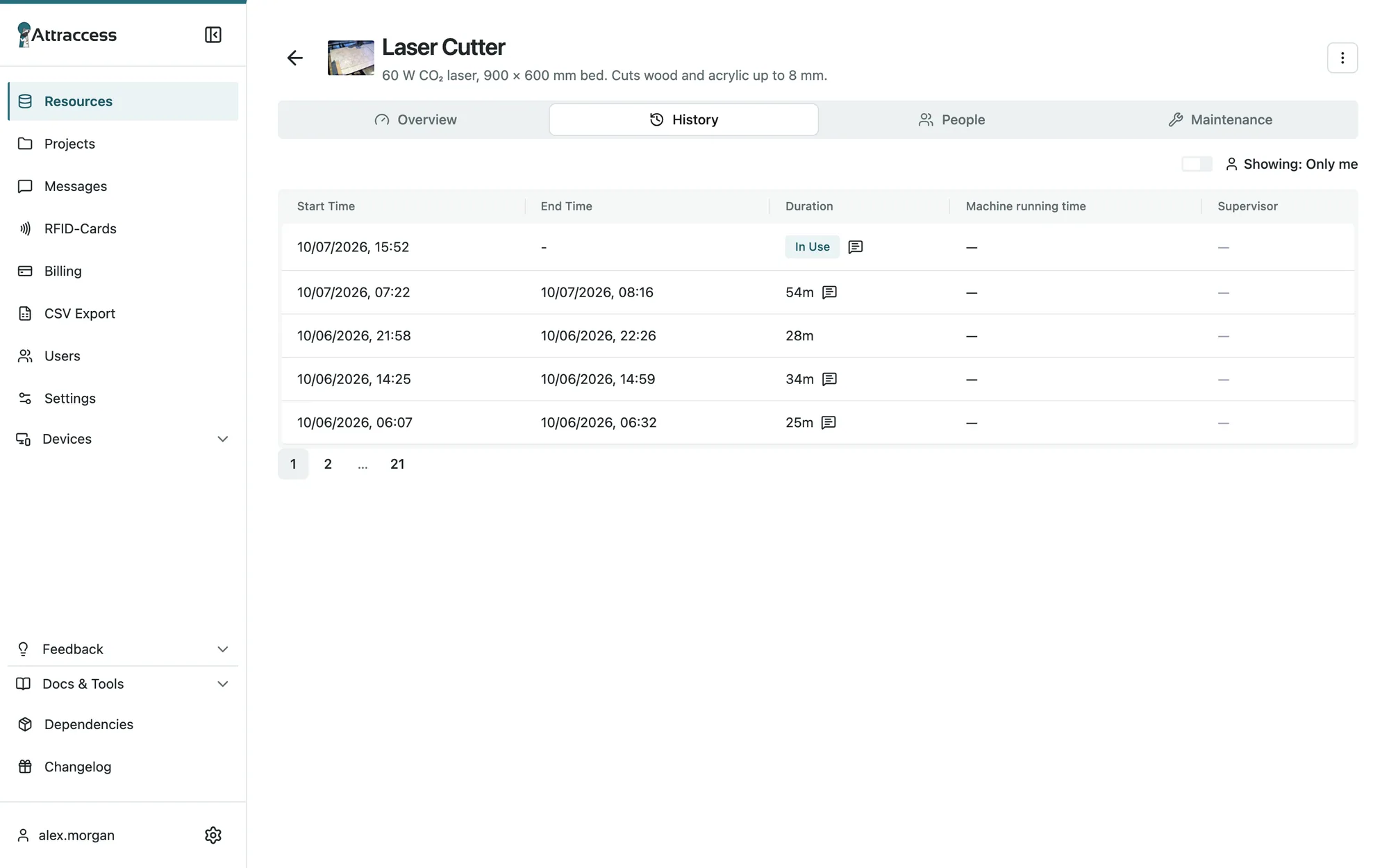The image size is (1389, 868).
Task: Open note icon beside 25m duration
Action: 829,423
